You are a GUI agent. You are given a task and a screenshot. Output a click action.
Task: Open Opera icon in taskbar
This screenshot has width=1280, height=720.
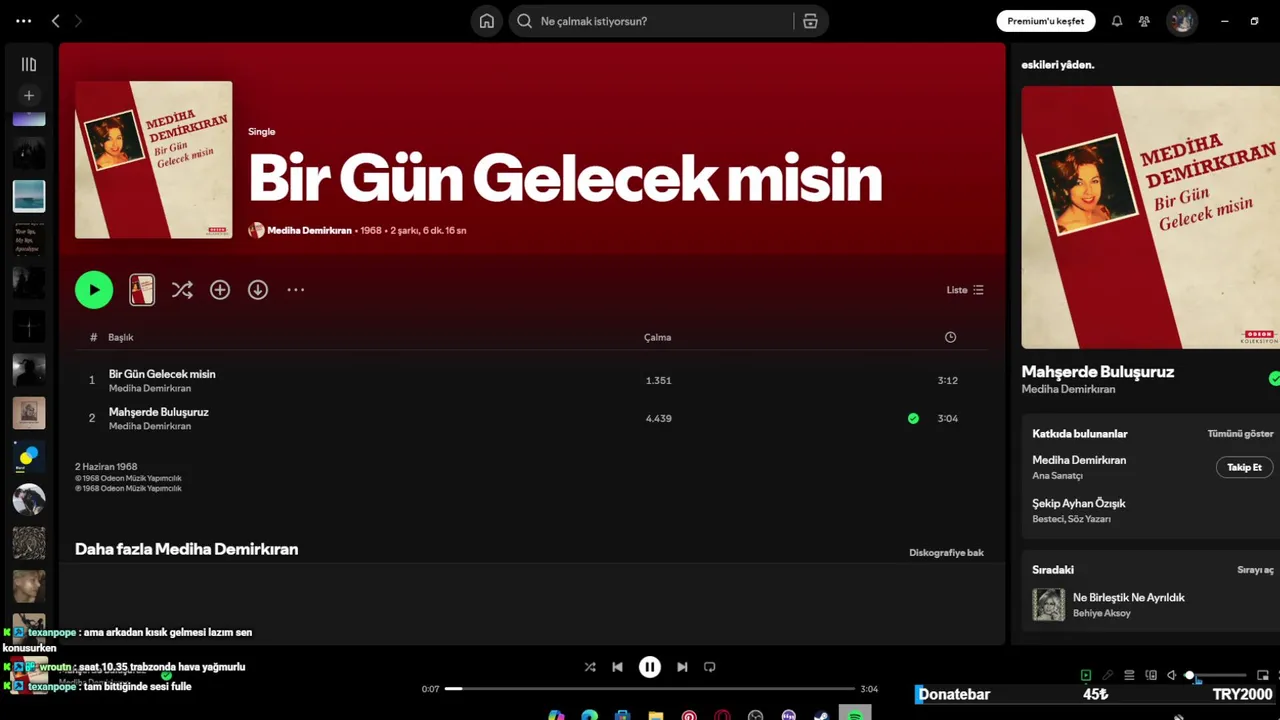(722, 715)
